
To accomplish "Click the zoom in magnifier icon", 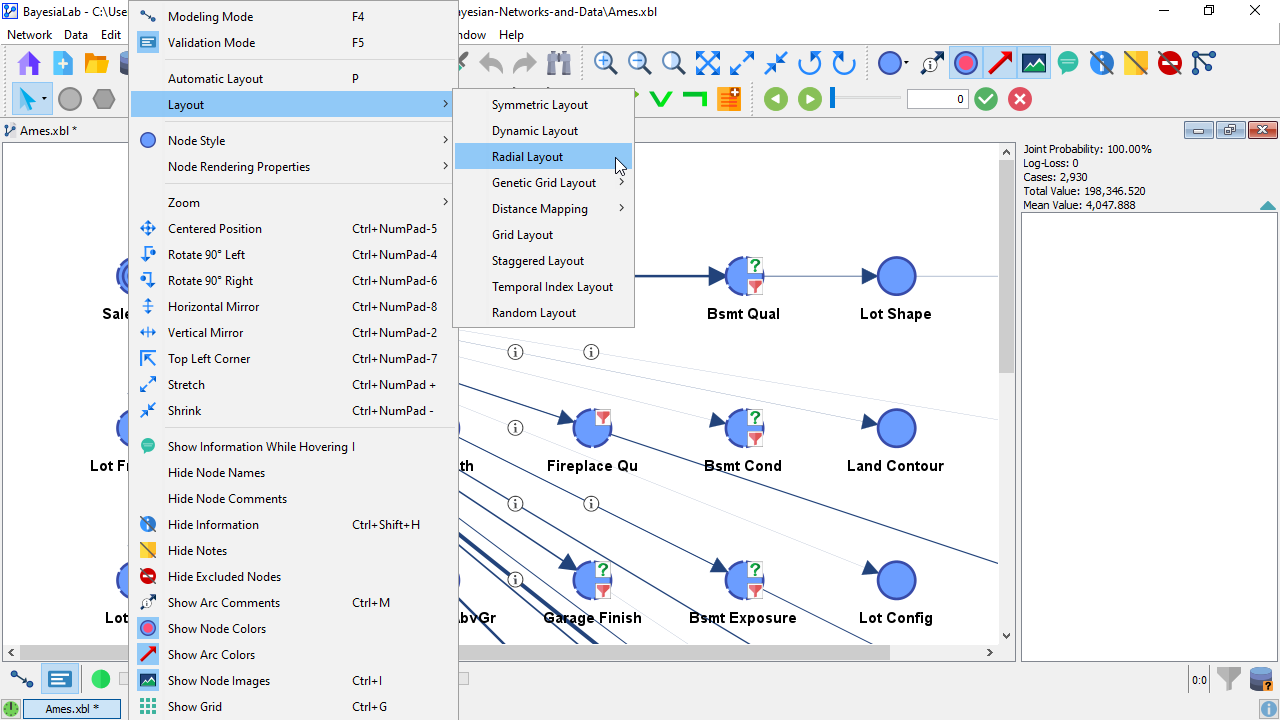I will click(x=605, y=63).
